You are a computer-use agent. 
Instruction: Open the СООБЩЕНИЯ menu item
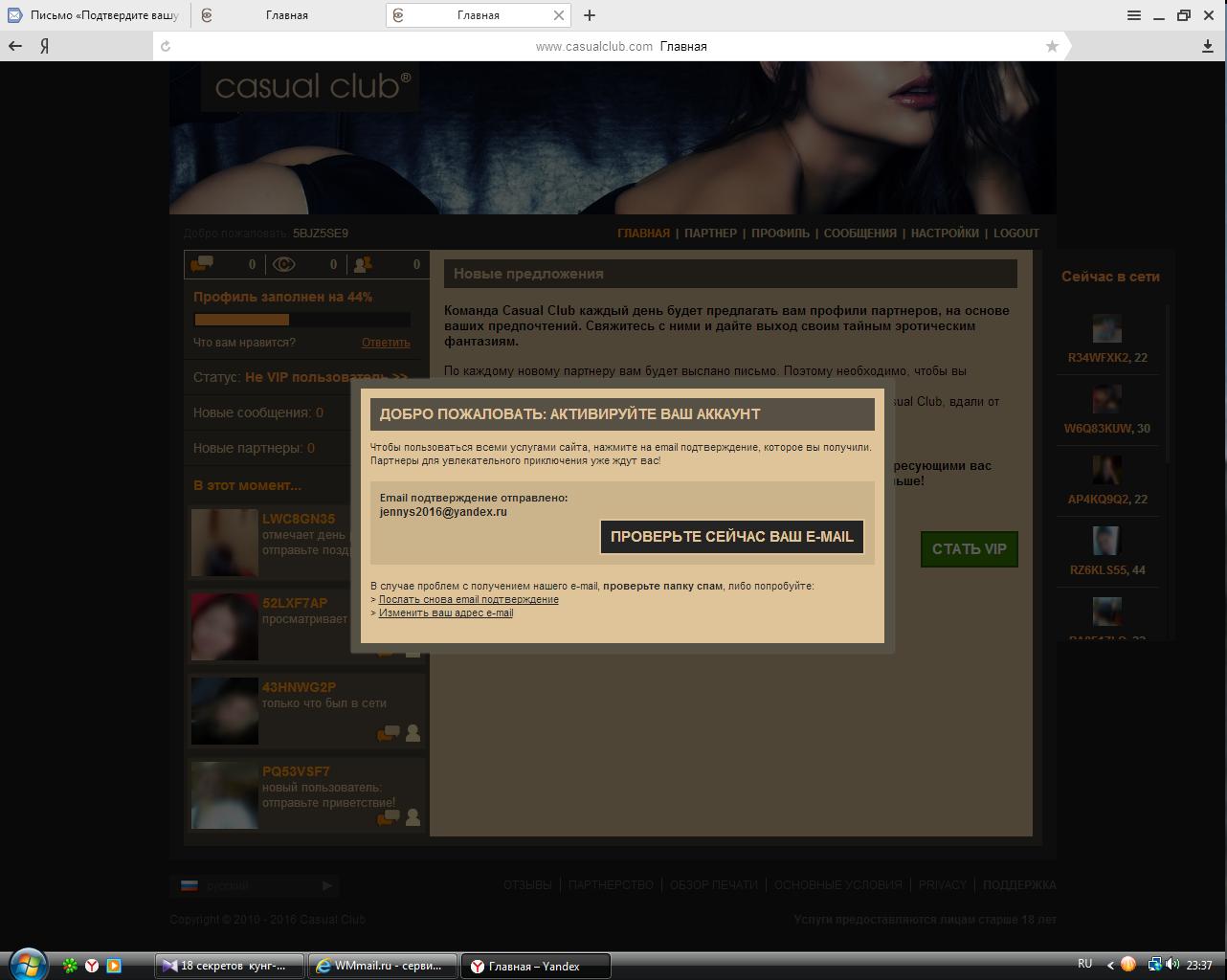tap(859, 233)
